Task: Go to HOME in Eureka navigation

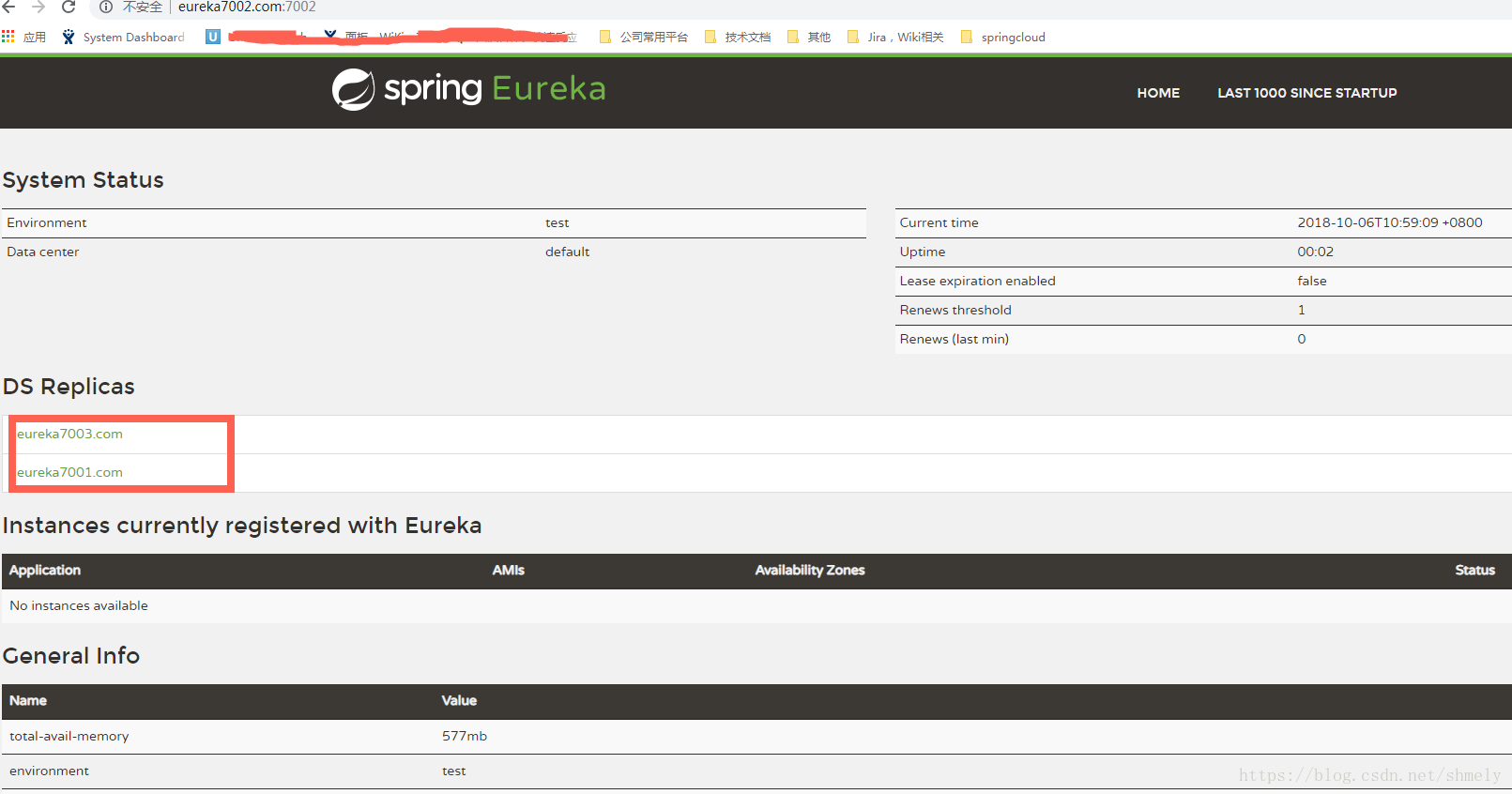Action: click(1158, 93)
